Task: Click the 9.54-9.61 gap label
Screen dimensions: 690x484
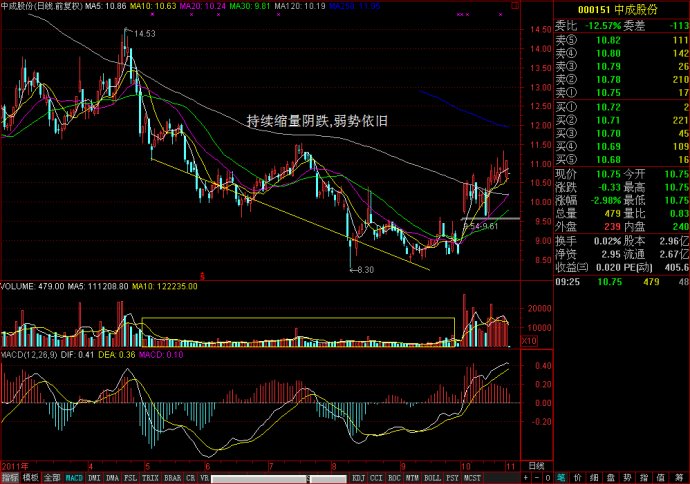Action: [x=481, y=227]
